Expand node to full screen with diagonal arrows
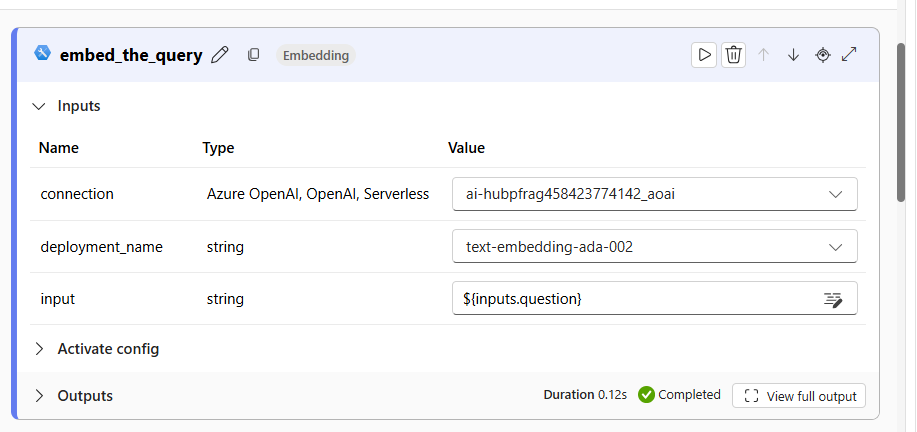The width and height of the screenshot is (917, 432). pos(849,54)
